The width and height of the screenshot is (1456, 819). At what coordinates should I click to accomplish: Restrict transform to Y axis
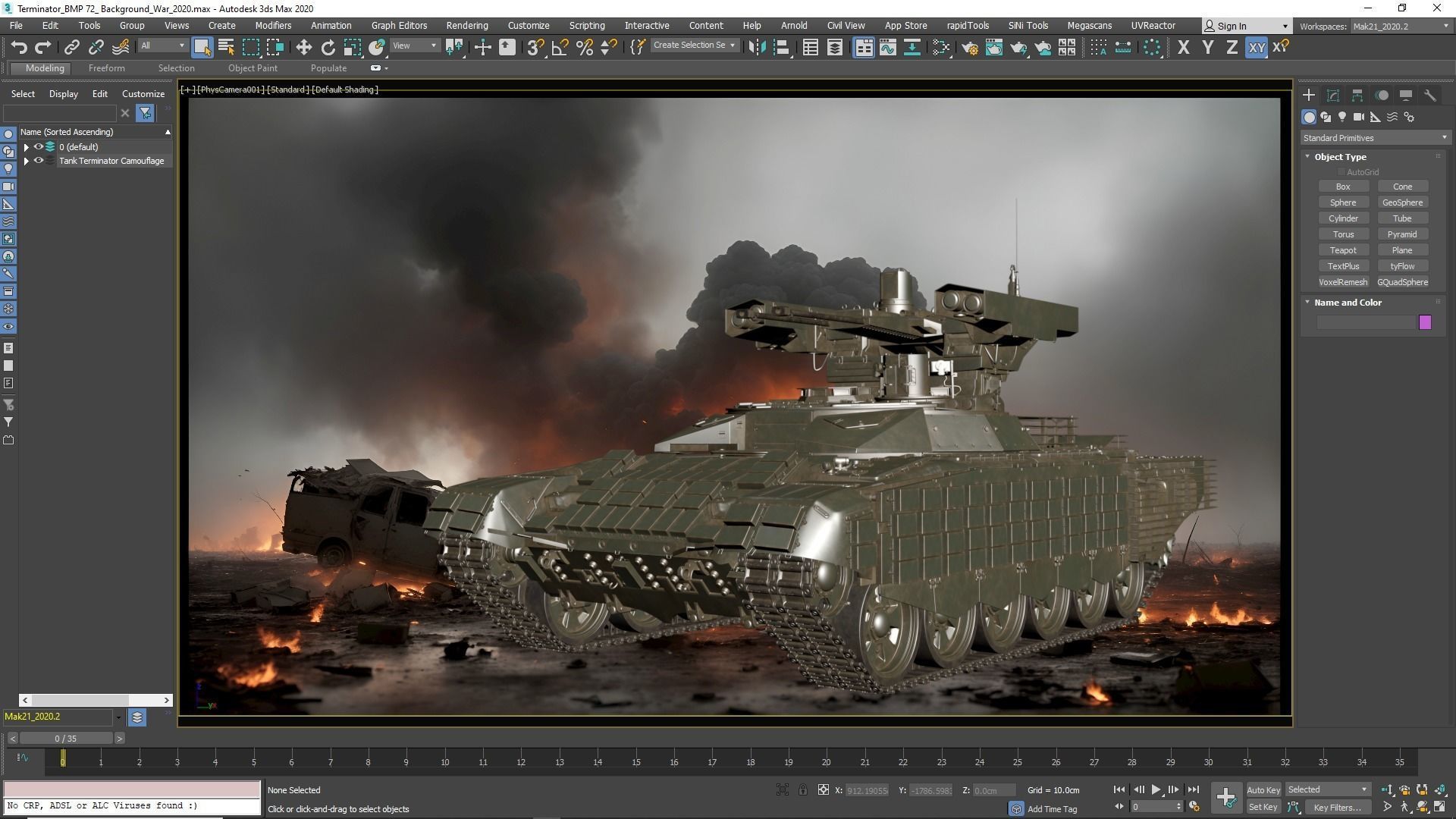coord(1207,47)
